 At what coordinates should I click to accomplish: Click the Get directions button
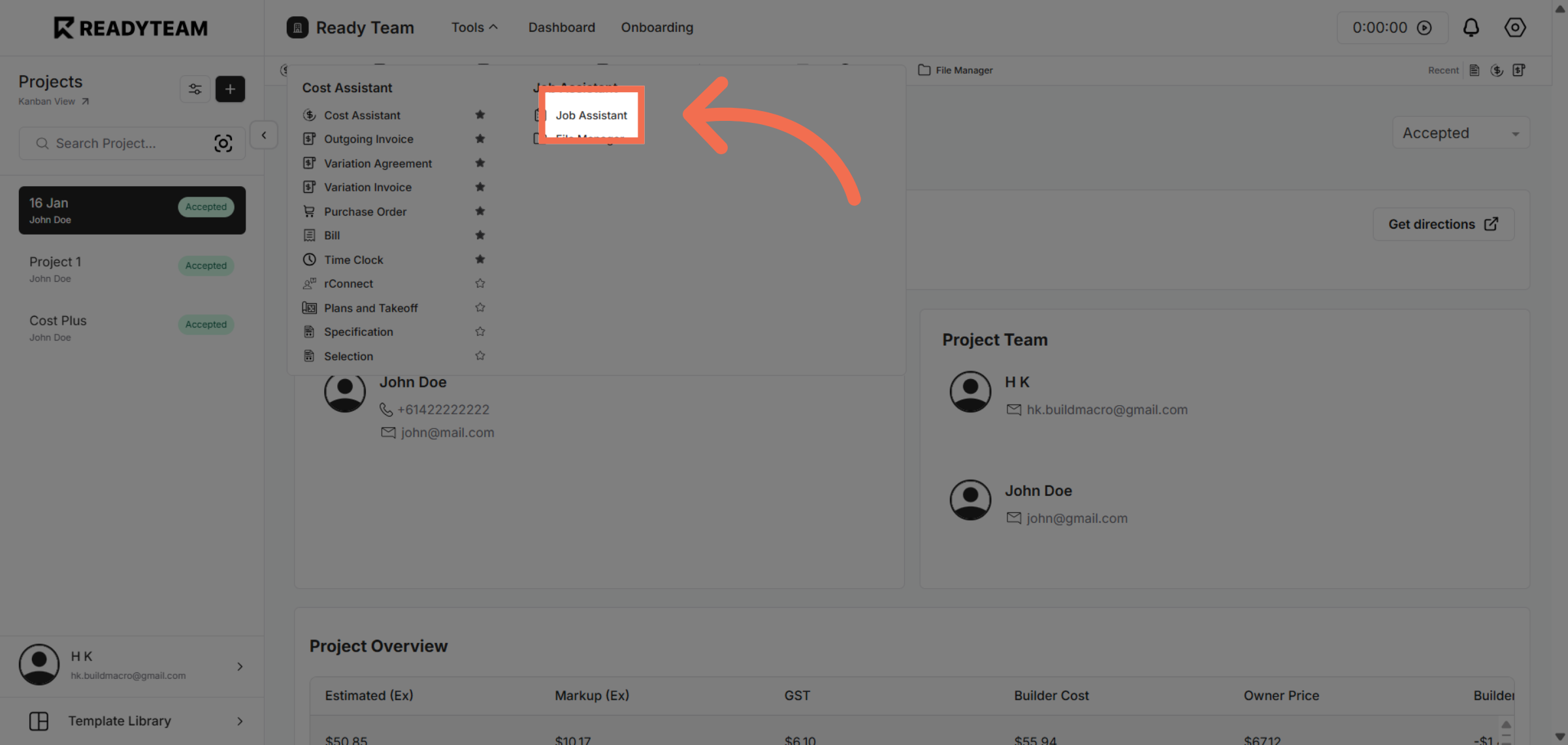(1443, 223)
